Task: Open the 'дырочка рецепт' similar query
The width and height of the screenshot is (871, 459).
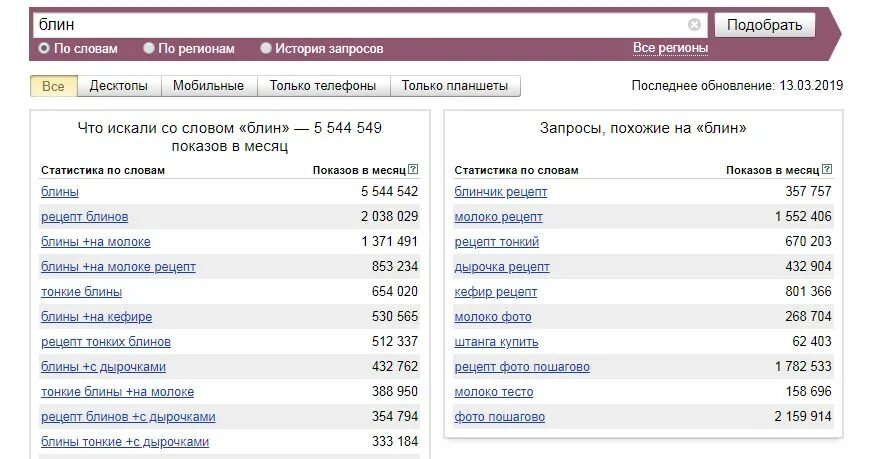Action: click(x=502, y=267)
